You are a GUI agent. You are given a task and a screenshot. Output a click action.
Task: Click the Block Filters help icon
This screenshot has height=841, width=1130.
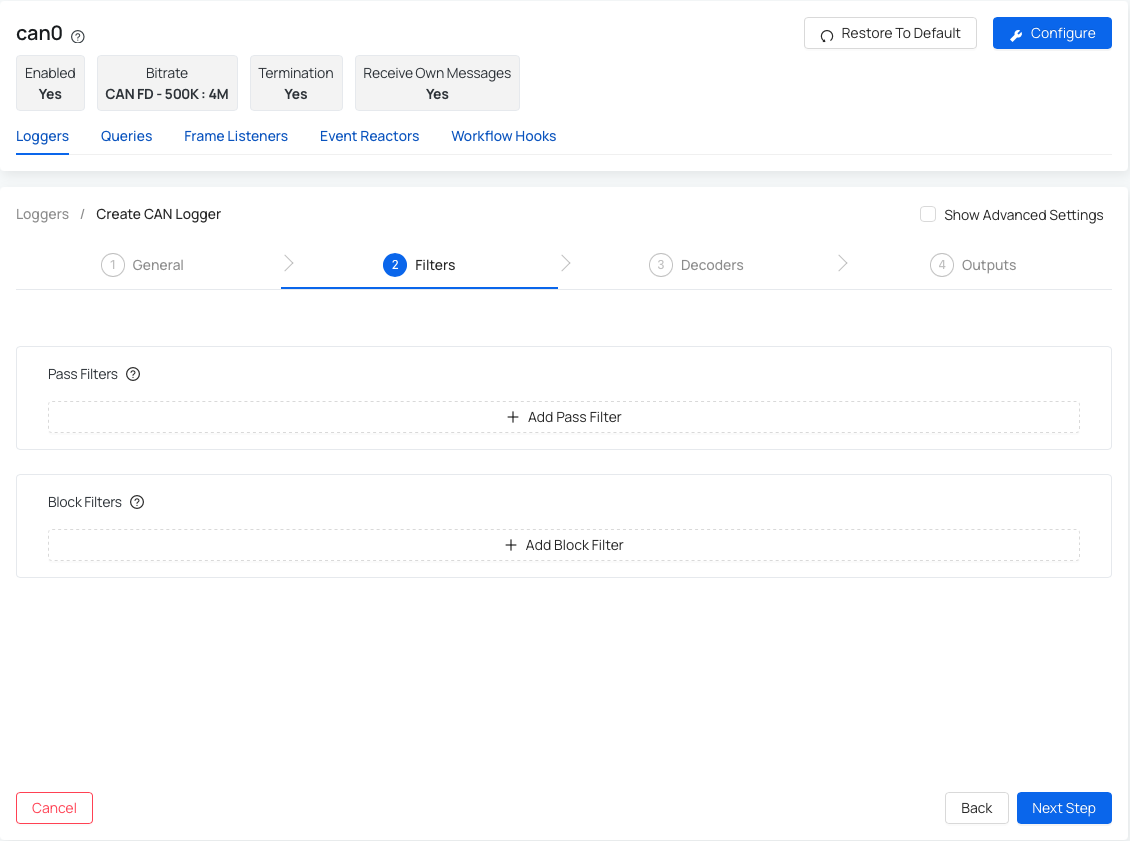click(137, 502)
